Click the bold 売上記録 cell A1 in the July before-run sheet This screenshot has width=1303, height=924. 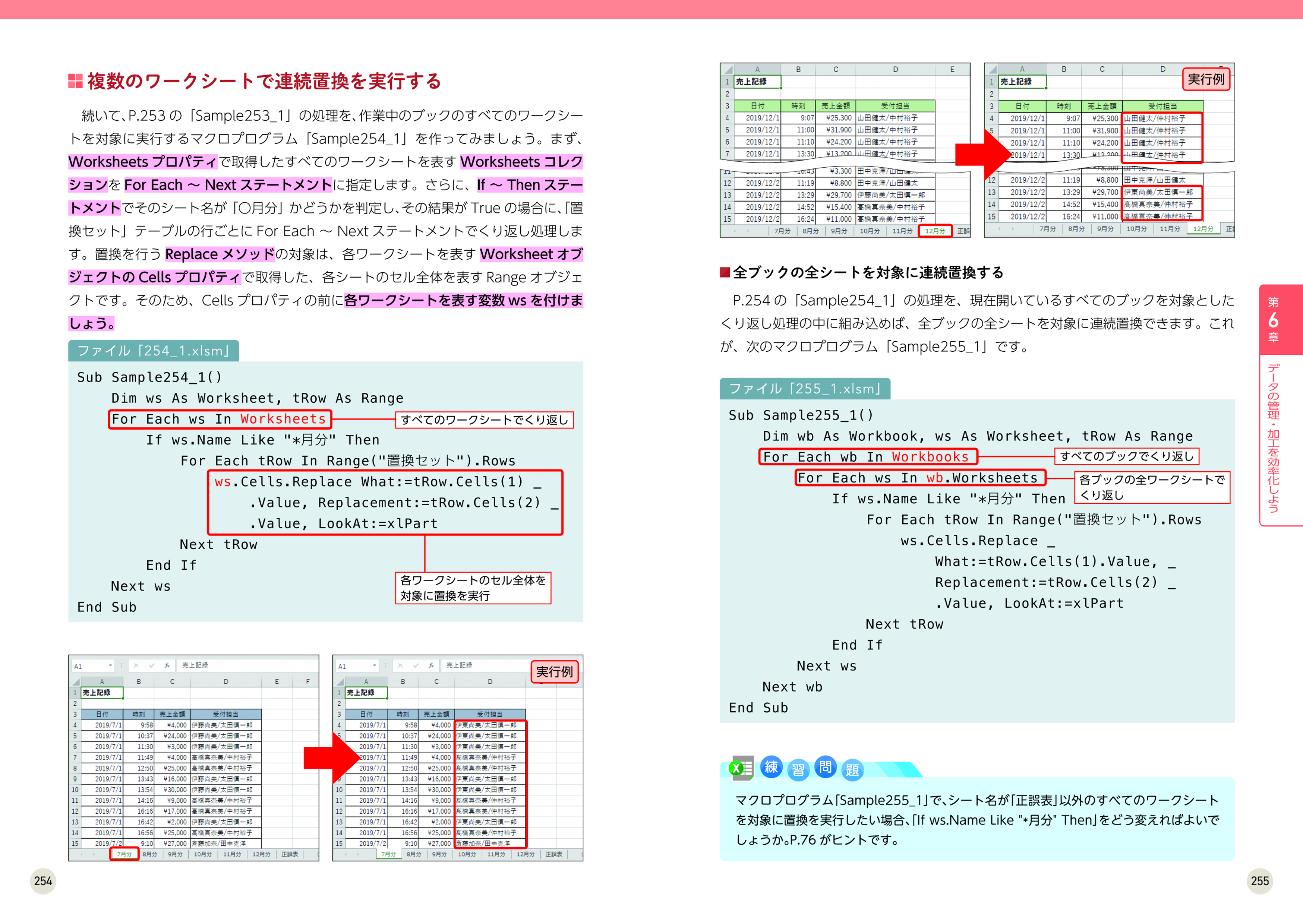[x=102, y=692]
